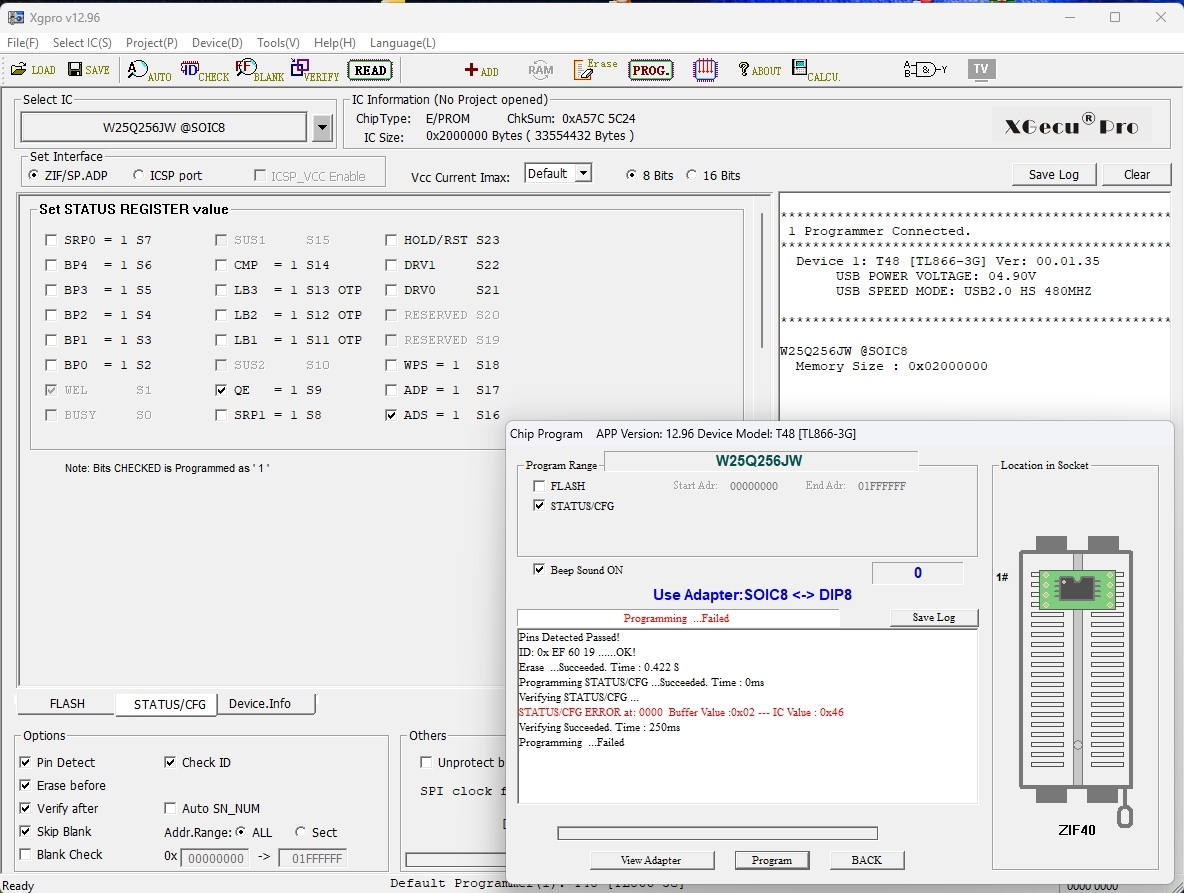The width and height of the screenshot is (1184, 893).
Task: Click the BLANK check toolbar icon
Action: (x=260, y=71)
